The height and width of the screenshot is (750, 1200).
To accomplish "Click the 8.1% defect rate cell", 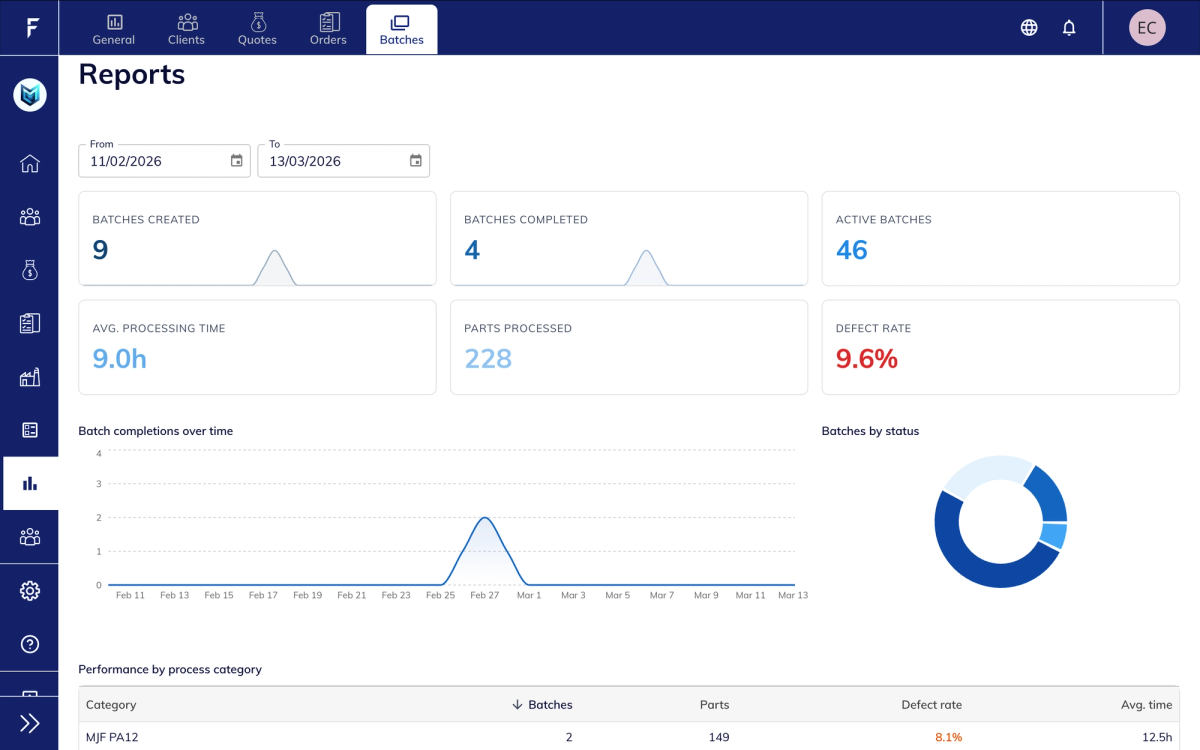I will click(948, 737).
